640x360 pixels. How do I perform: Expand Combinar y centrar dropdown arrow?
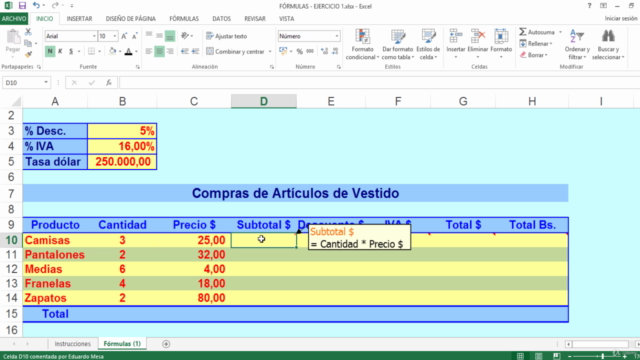click(270, 51)
